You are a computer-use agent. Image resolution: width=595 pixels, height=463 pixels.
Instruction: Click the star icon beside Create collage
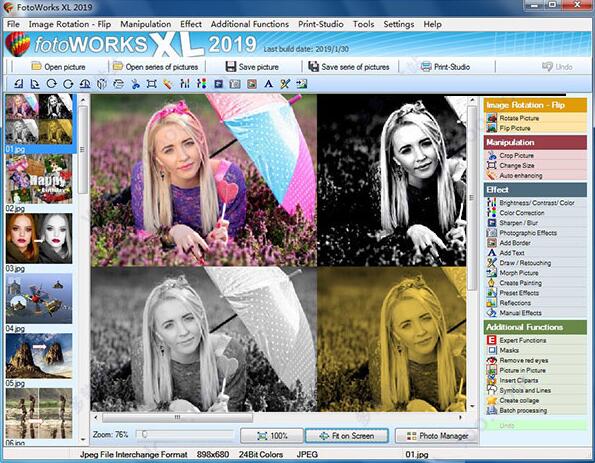(x=492, y=400)
